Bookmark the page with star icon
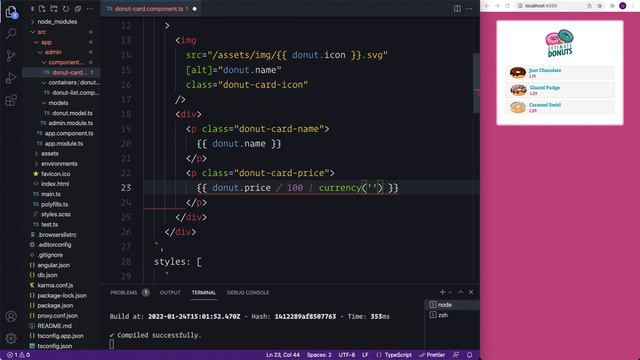This screenshot has height=360, width=640. pyautogui.click(x=600, y=6)
